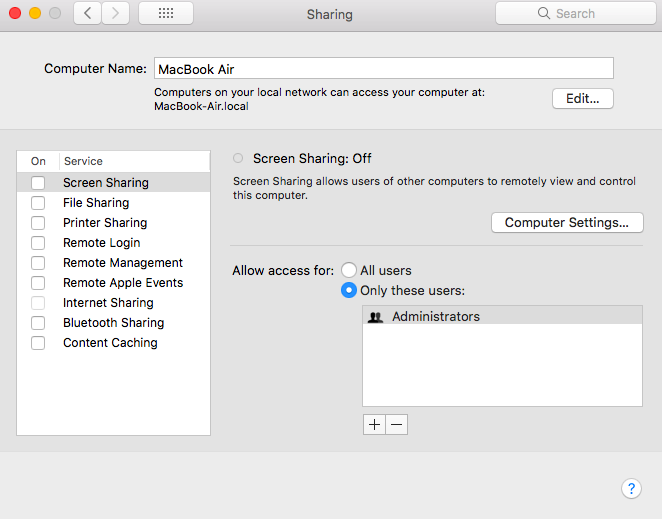This screenshot has height=519, width=662.
Task: Open help with the question mark button
Action: 631,489
